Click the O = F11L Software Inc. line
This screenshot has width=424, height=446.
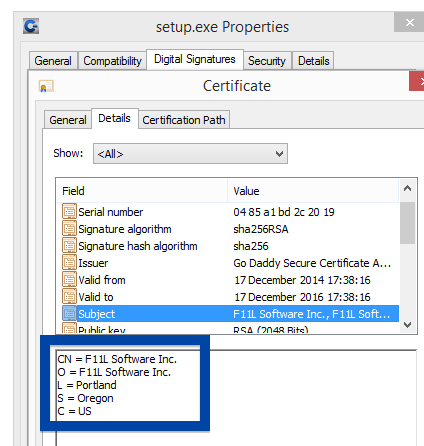click(114, 372)
